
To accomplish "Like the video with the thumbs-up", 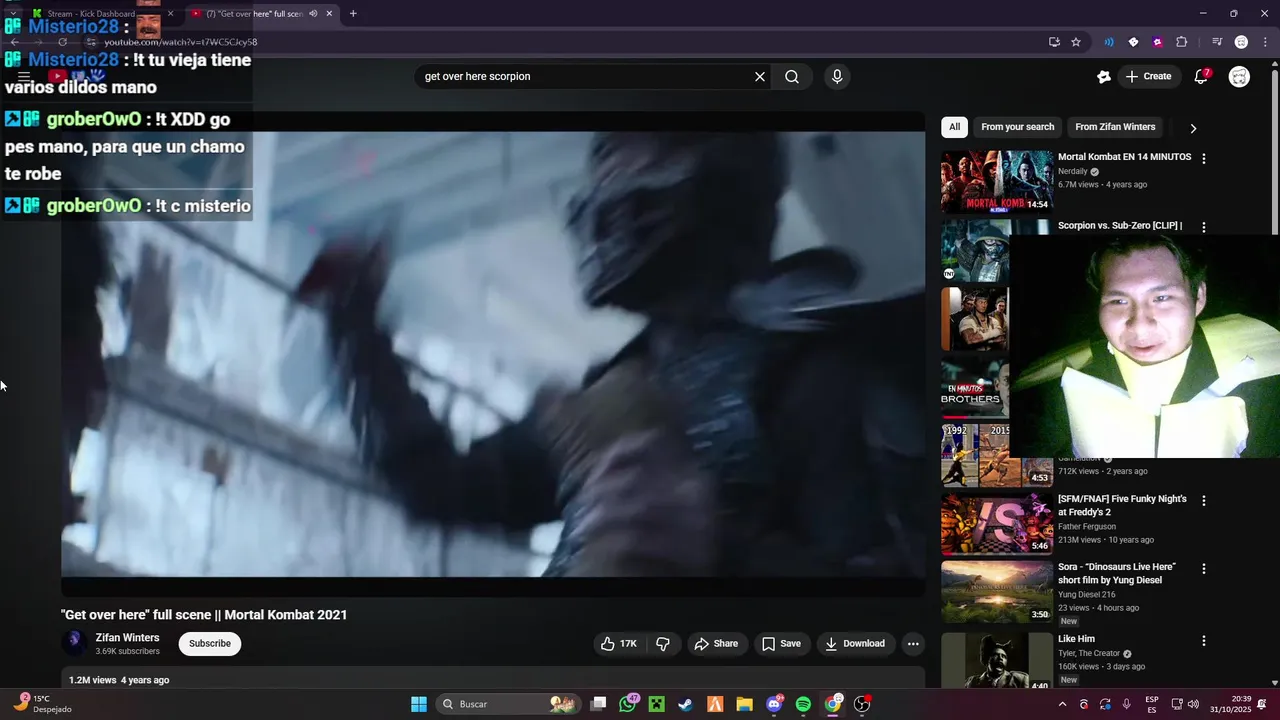I will [619, 644].
